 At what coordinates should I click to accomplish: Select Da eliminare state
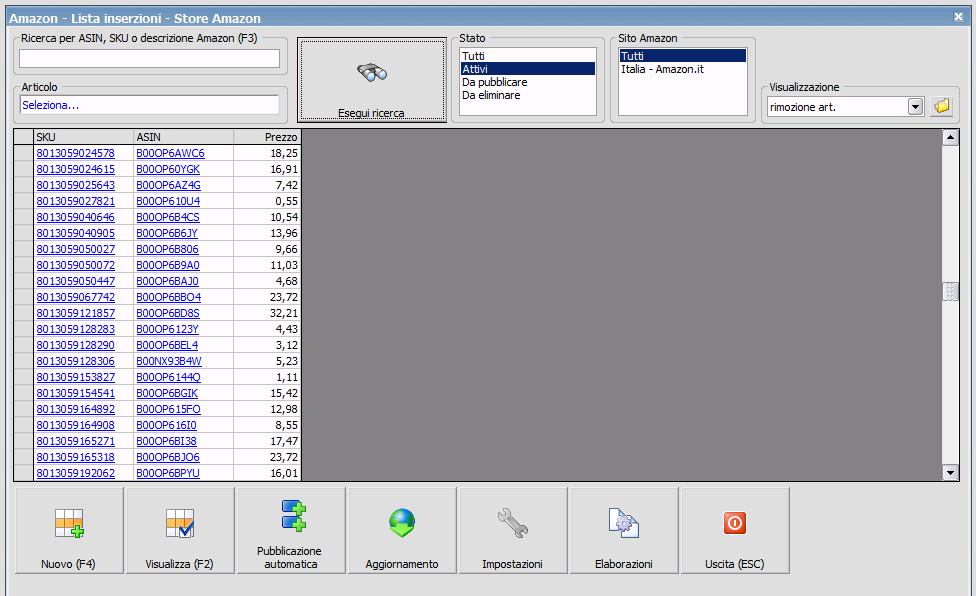coord(528,95)
